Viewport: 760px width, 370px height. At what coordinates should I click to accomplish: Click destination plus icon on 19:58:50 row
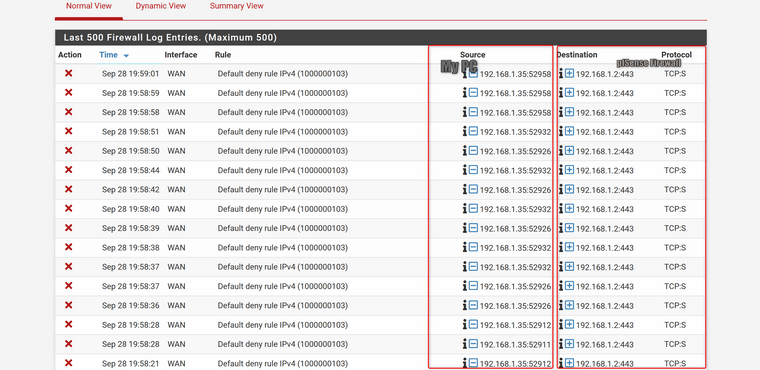(570, 151)
